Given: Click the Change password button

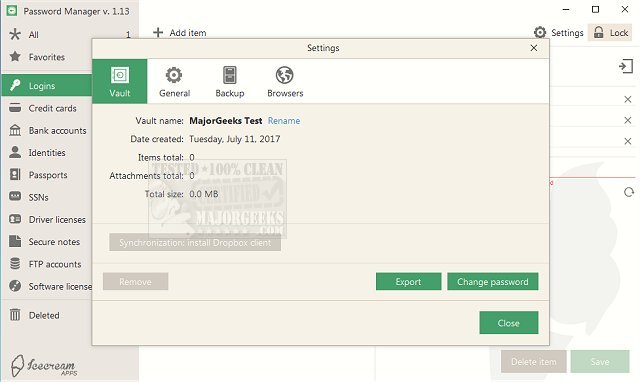Looking at the screenshot, I should [x=493, y=282].
